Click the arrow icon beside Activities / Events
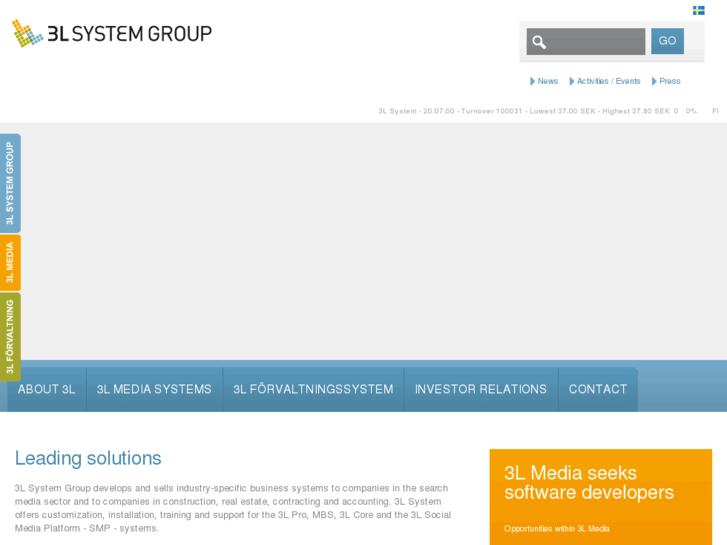 tap(572, 81)
